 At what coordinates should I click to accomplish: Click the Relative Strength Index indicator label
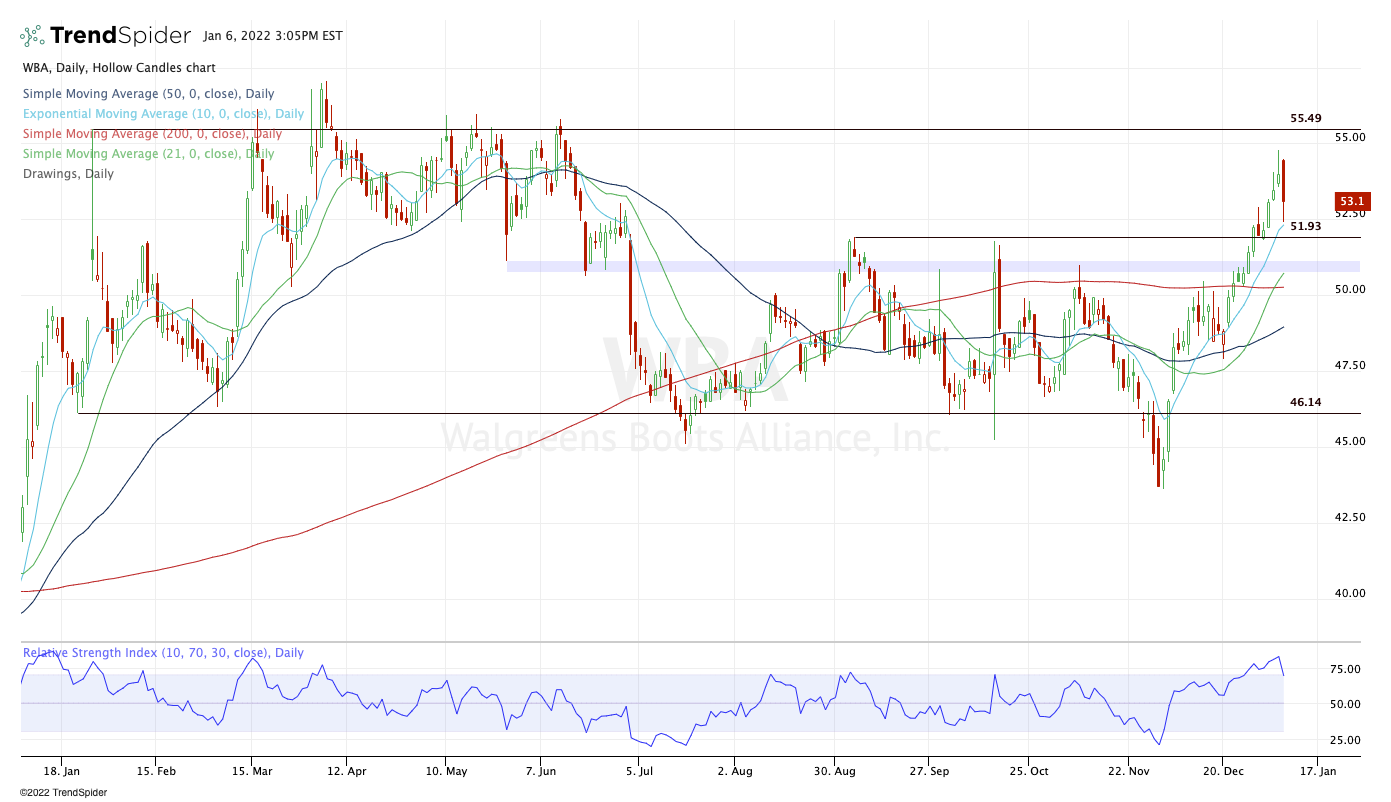coord(163,653)
